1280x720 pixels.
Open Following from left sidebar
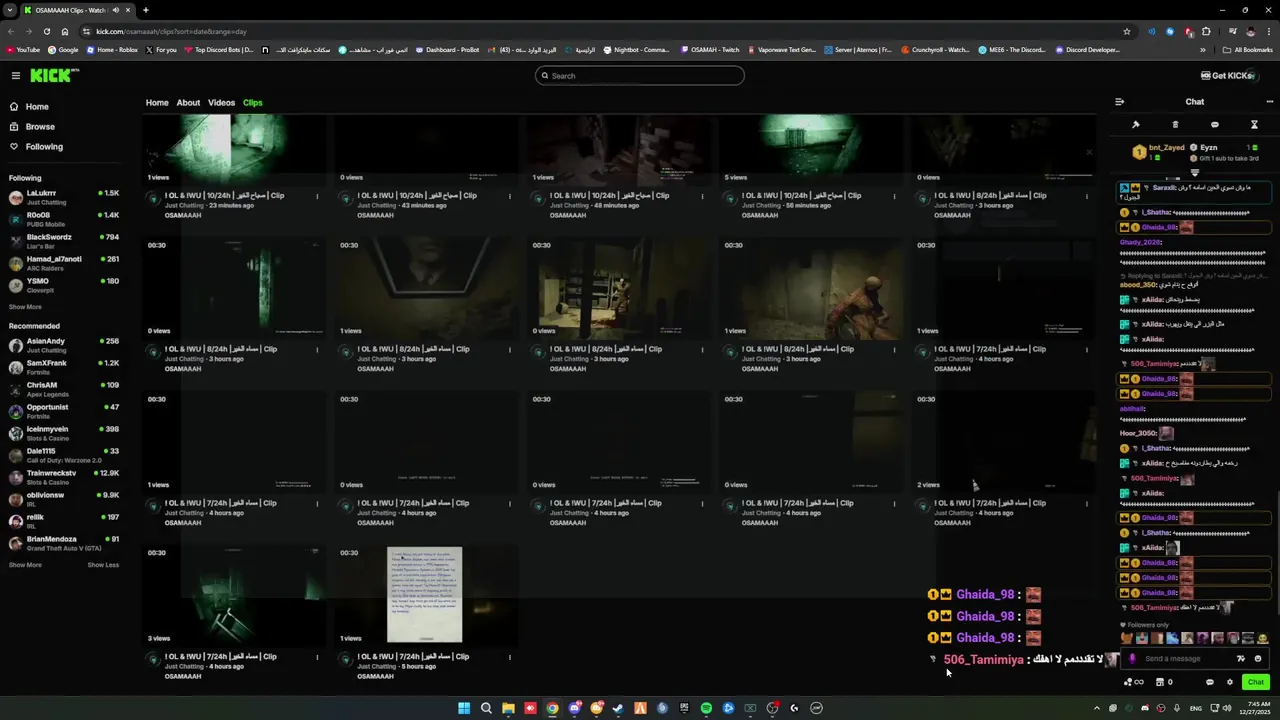(36, 147)
